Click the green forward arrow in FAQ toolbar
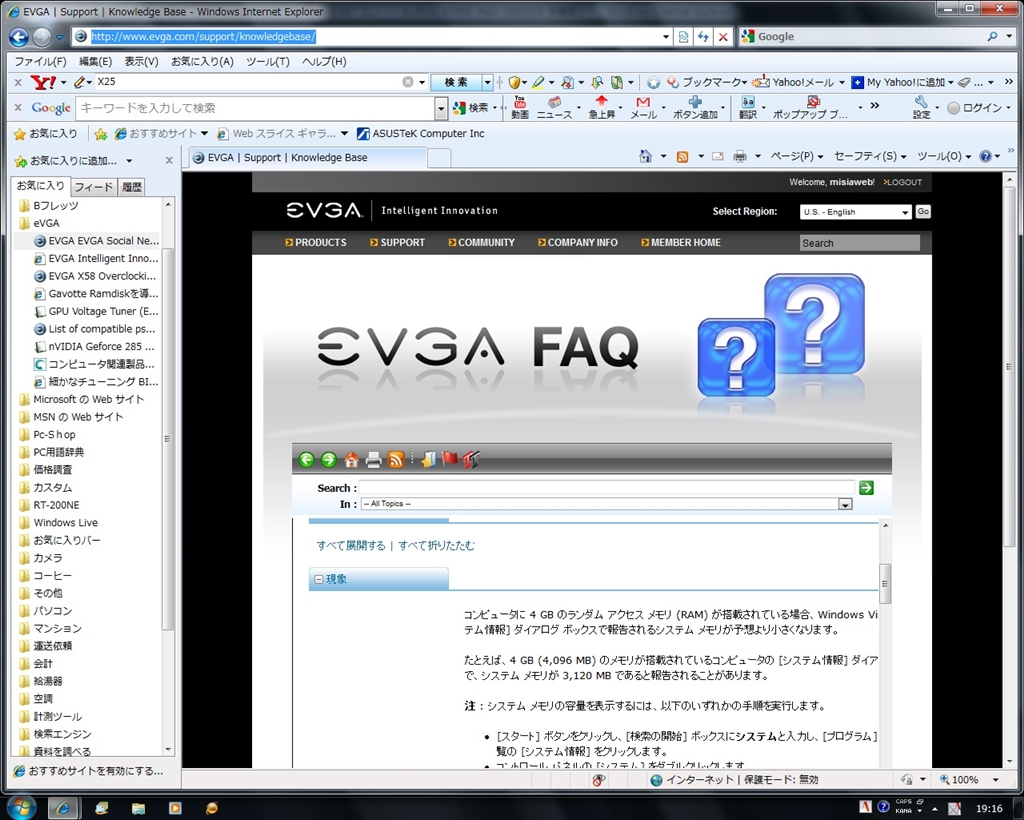The image size is (1024, 820). click(329, 460)
